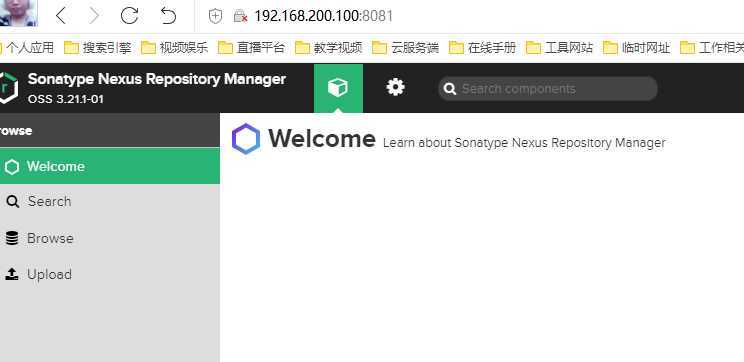This screenshot has width=744, height=362.
Task: Open Administration via gear icon
Action: (395, 87)
